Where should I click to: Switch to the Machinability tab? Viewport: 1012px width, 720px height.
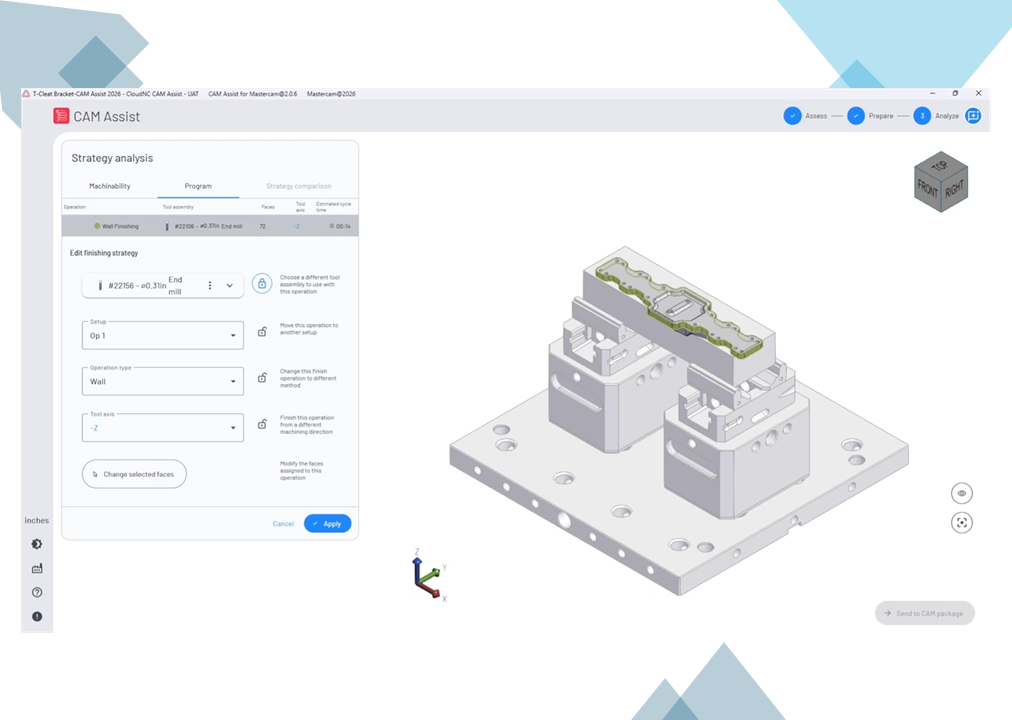point(109,186)
